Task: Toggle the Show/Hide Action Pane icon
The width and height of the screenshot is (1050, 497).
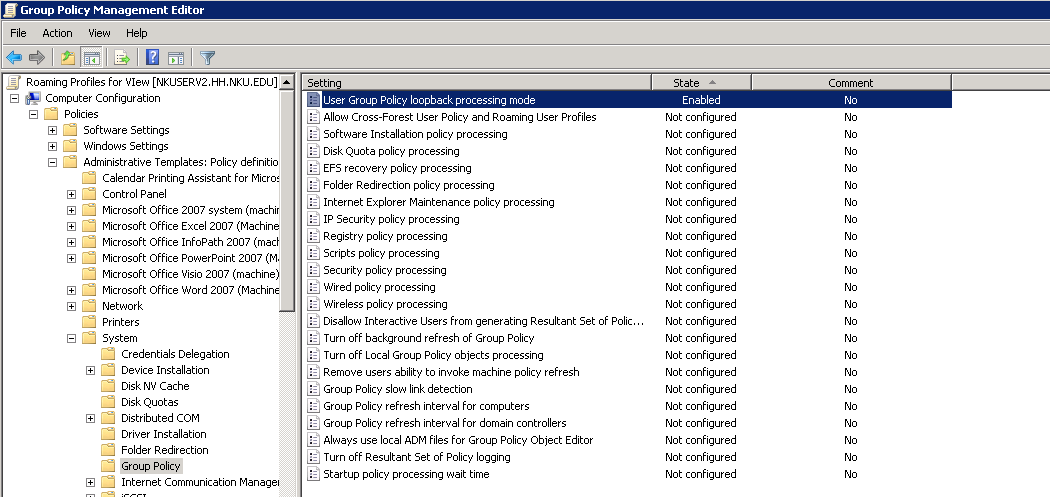Action: click(175, 58)
